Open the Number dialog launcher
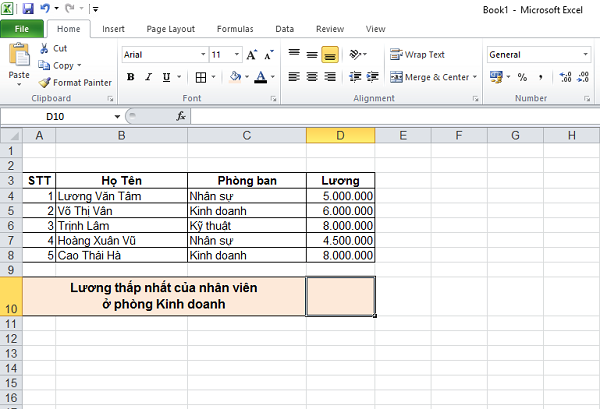This screenshot has width=600, height=409. tap(587, 99)
